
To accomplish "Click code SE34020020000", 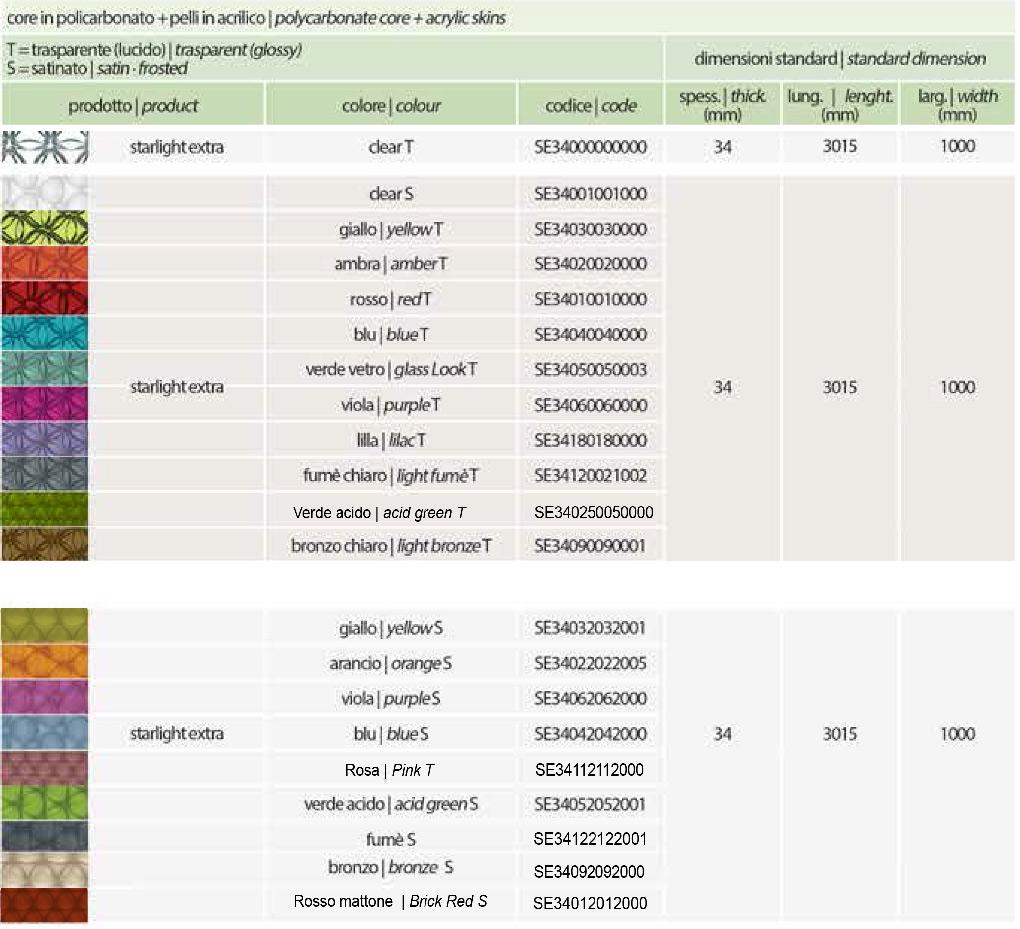I will pos(591,263).
